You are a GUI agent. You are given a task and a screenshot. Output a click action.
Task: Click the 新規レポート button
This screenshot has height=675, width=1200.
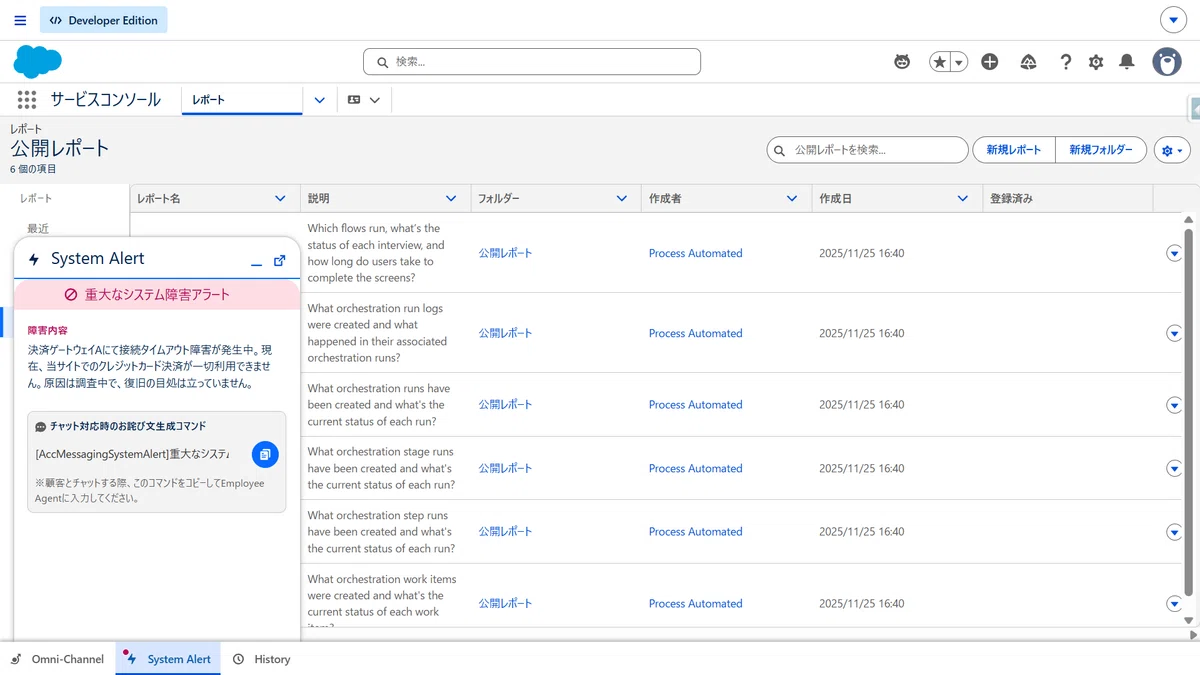[x=1014, y=150]
